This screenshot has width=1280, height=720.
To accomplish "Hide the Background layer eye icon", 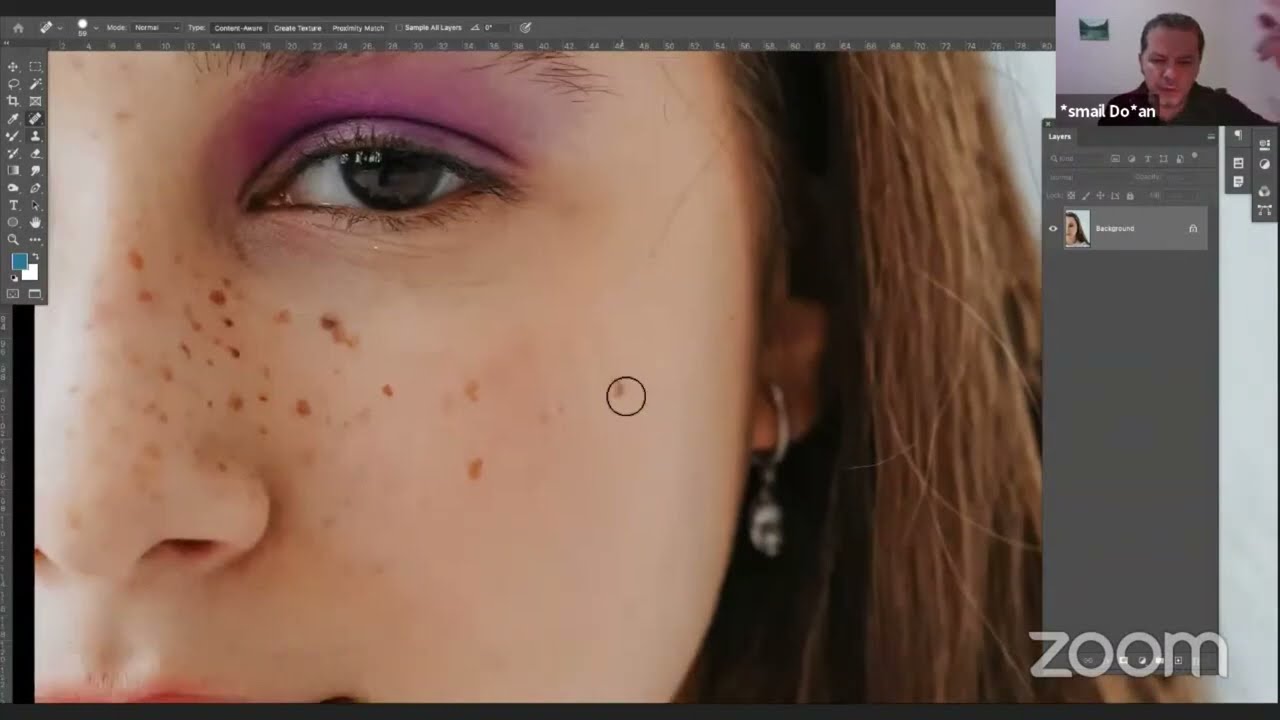I will [x=1053, y=228].
